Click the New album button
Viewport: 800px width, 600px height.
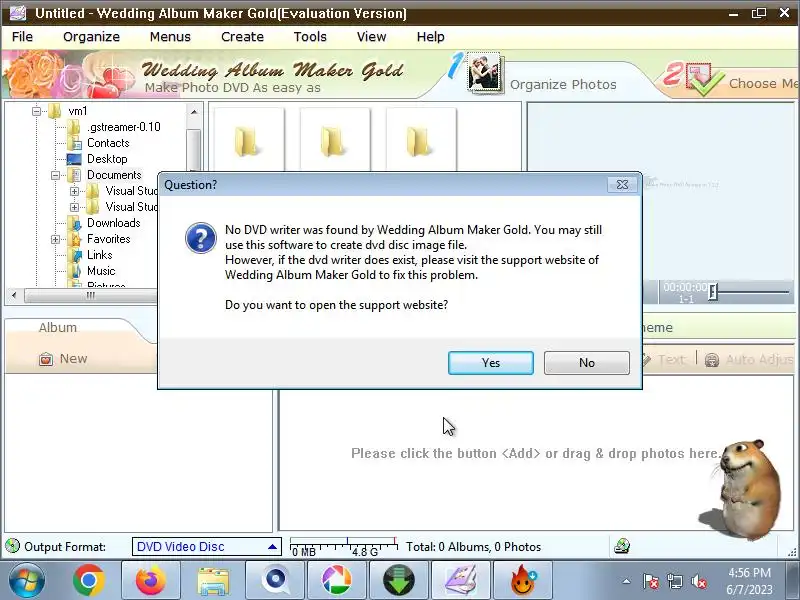click(x=63, y=359)
